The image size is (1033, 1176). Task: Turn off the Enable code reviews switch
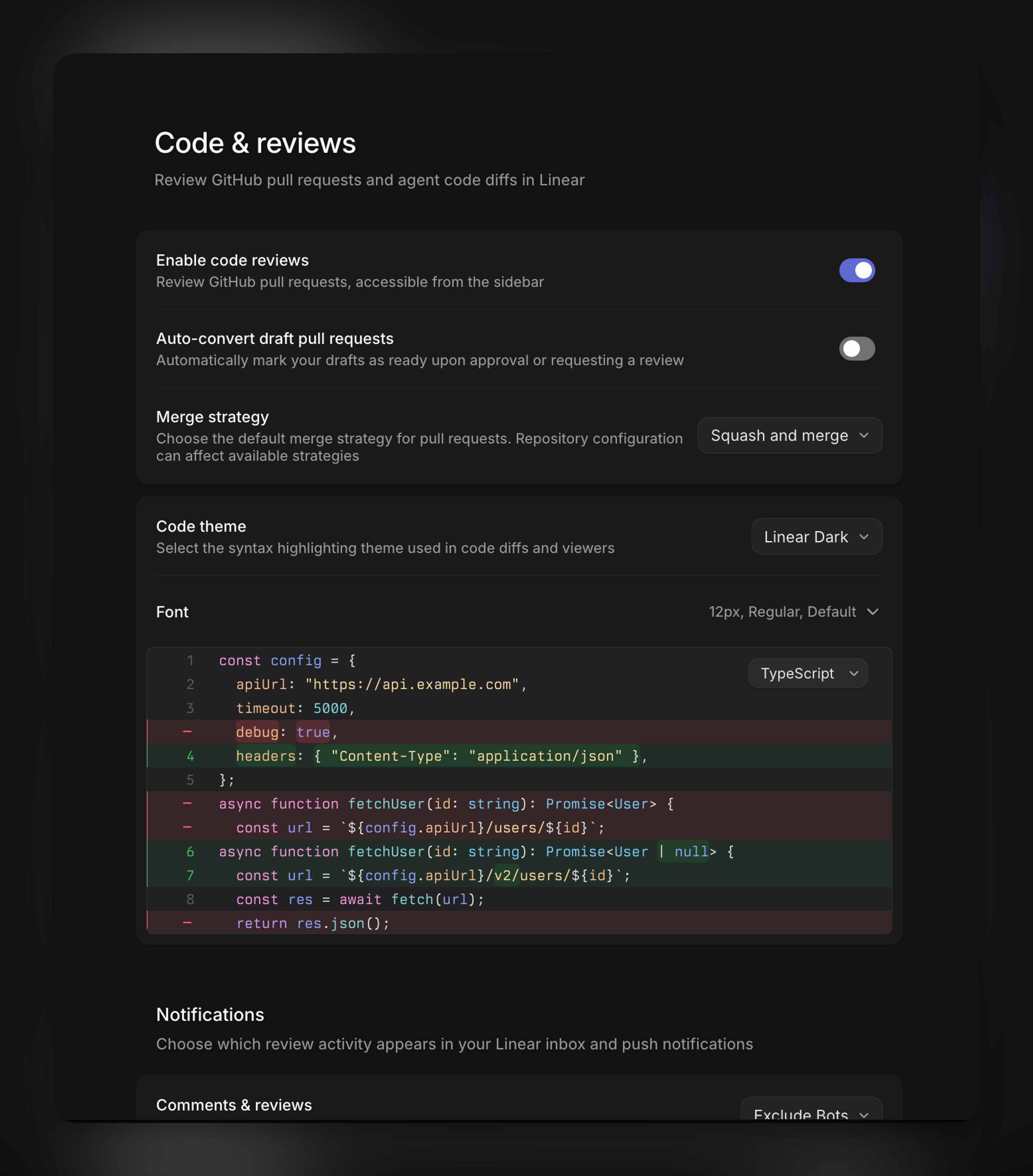[856, 270]
